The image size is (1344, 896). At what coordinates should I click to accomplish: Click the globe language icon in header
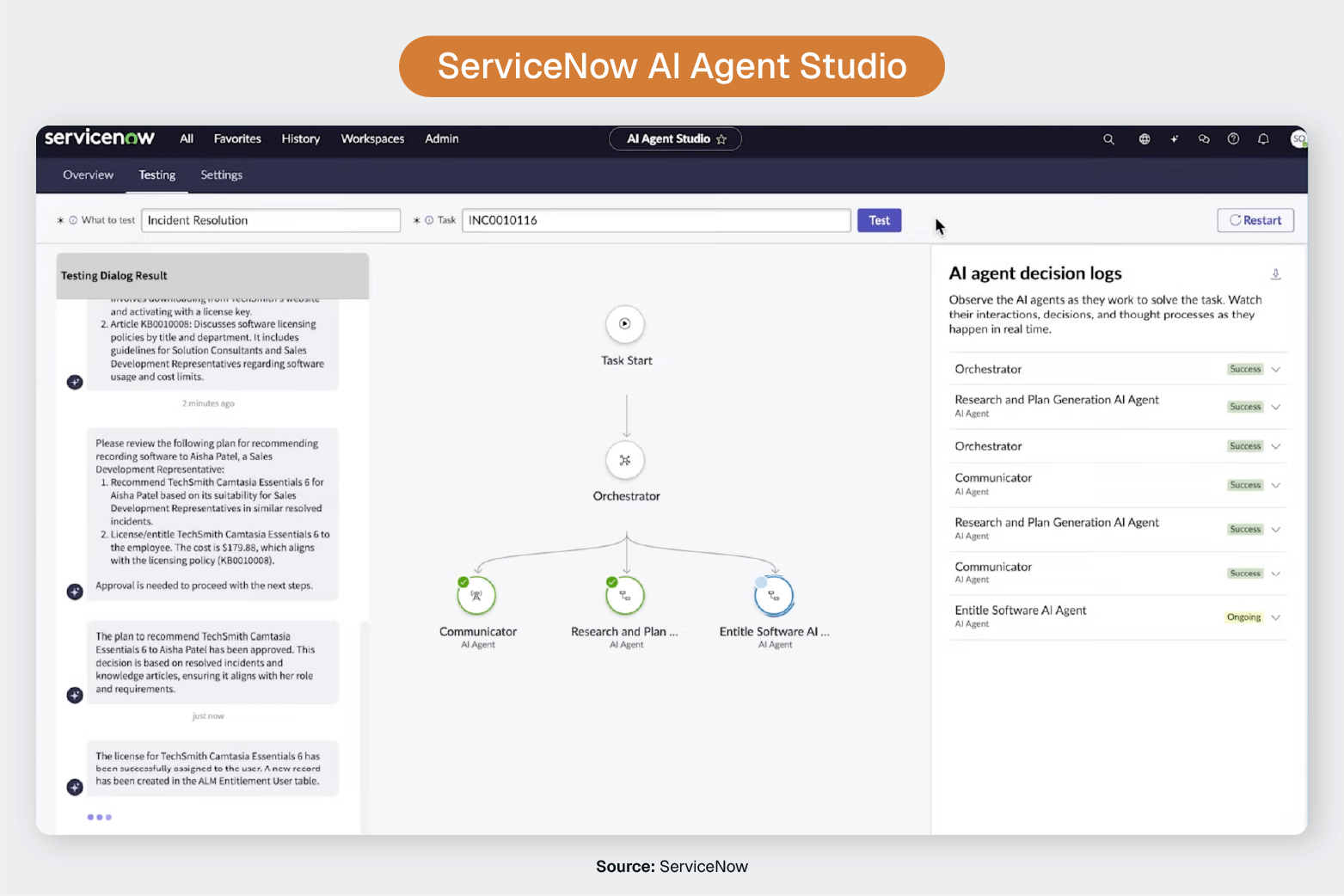point(1145,138)
